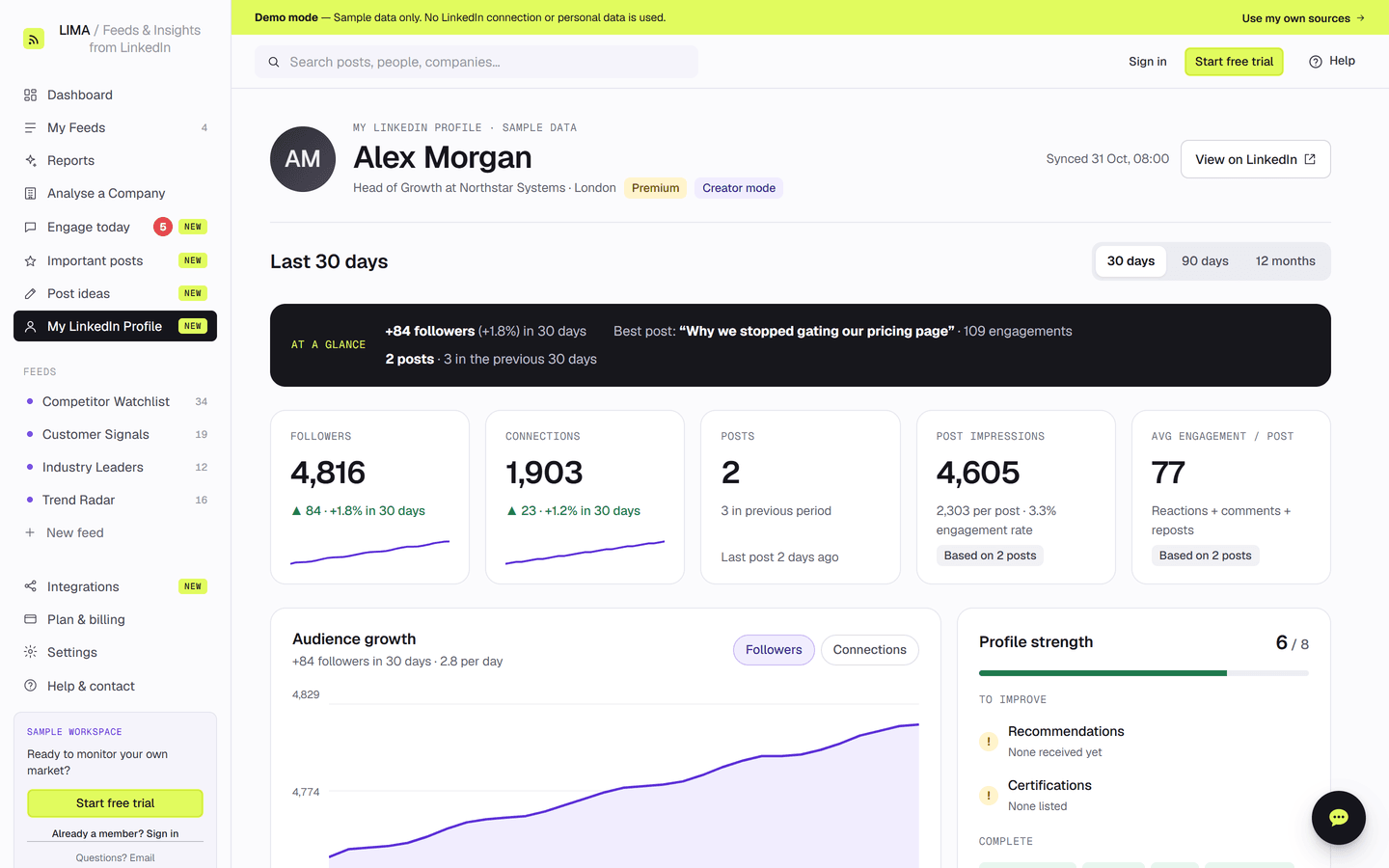This screenshot has height=868, width=1389.
Task: Open Dashboard via its grid icon
Action: click(x=30, y=95)
